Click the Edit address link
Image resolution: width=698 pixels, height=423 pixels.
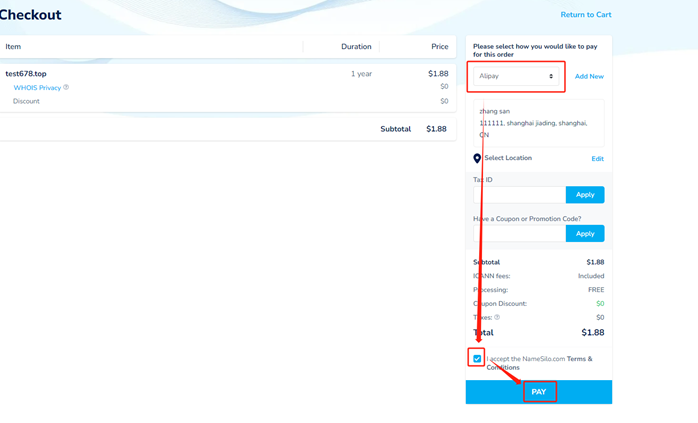coord(597,159)
